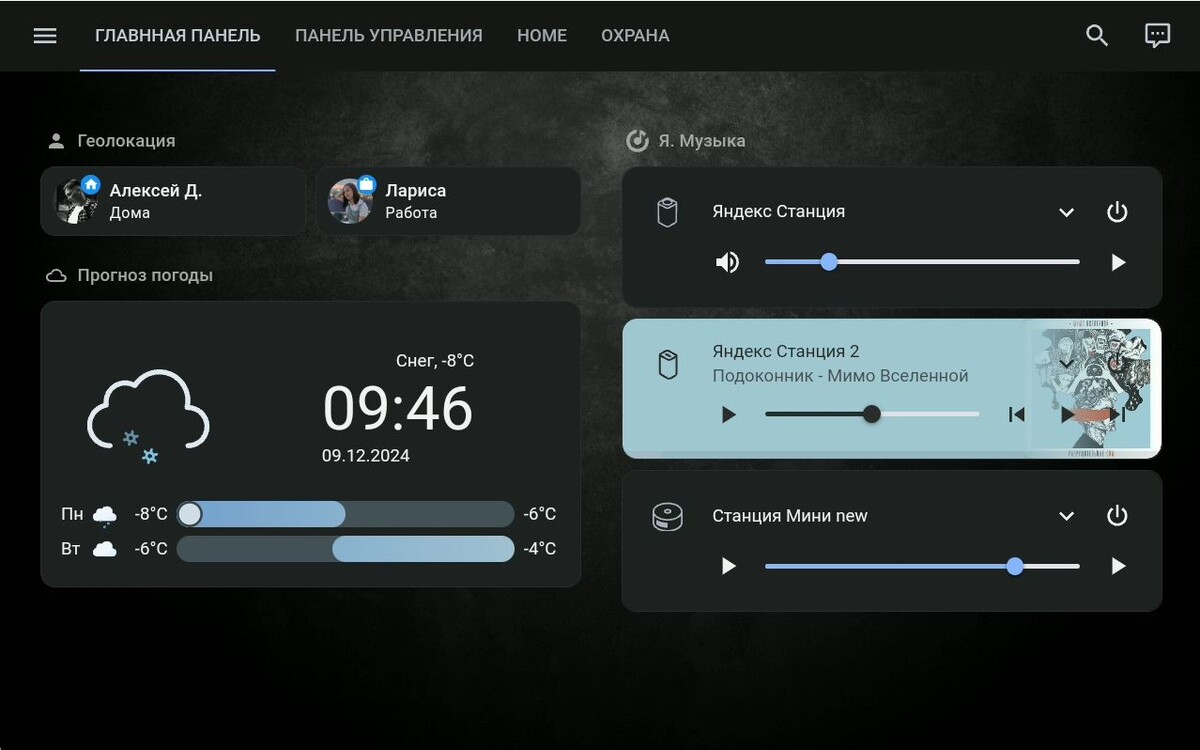1200x750 pixels.
Task: Click the Работа status under Лариса
Action: click(411, 213)
